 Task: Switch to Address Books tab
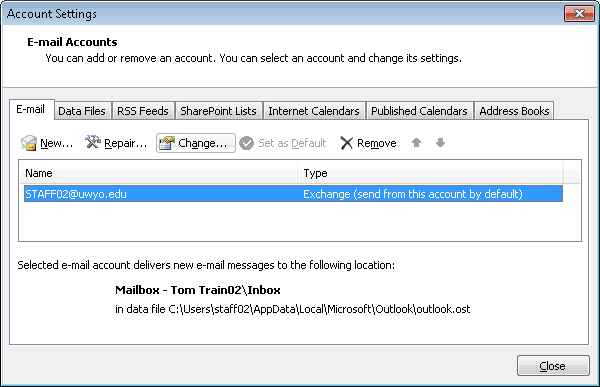tap(514, 111)
